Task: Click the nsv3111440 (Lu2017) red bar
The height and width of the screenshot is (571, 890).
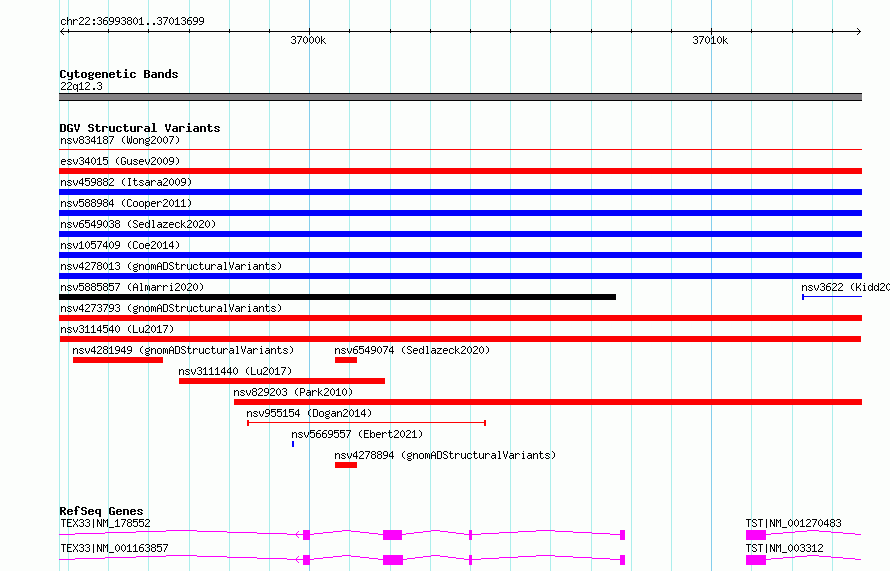Action: tap(282, 381)
